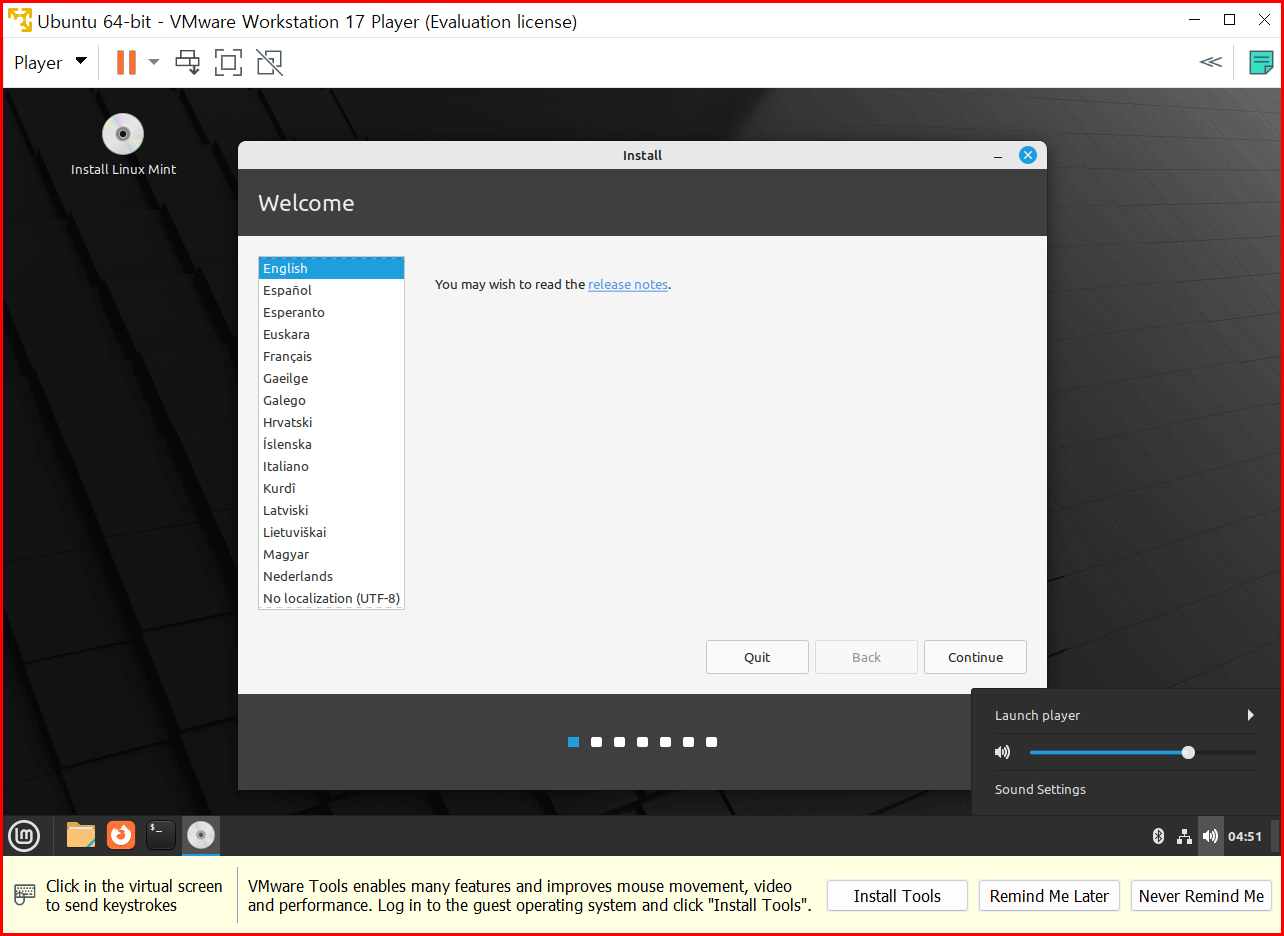Collapse the VMware toolbar double chevron

pos(1210,62)
